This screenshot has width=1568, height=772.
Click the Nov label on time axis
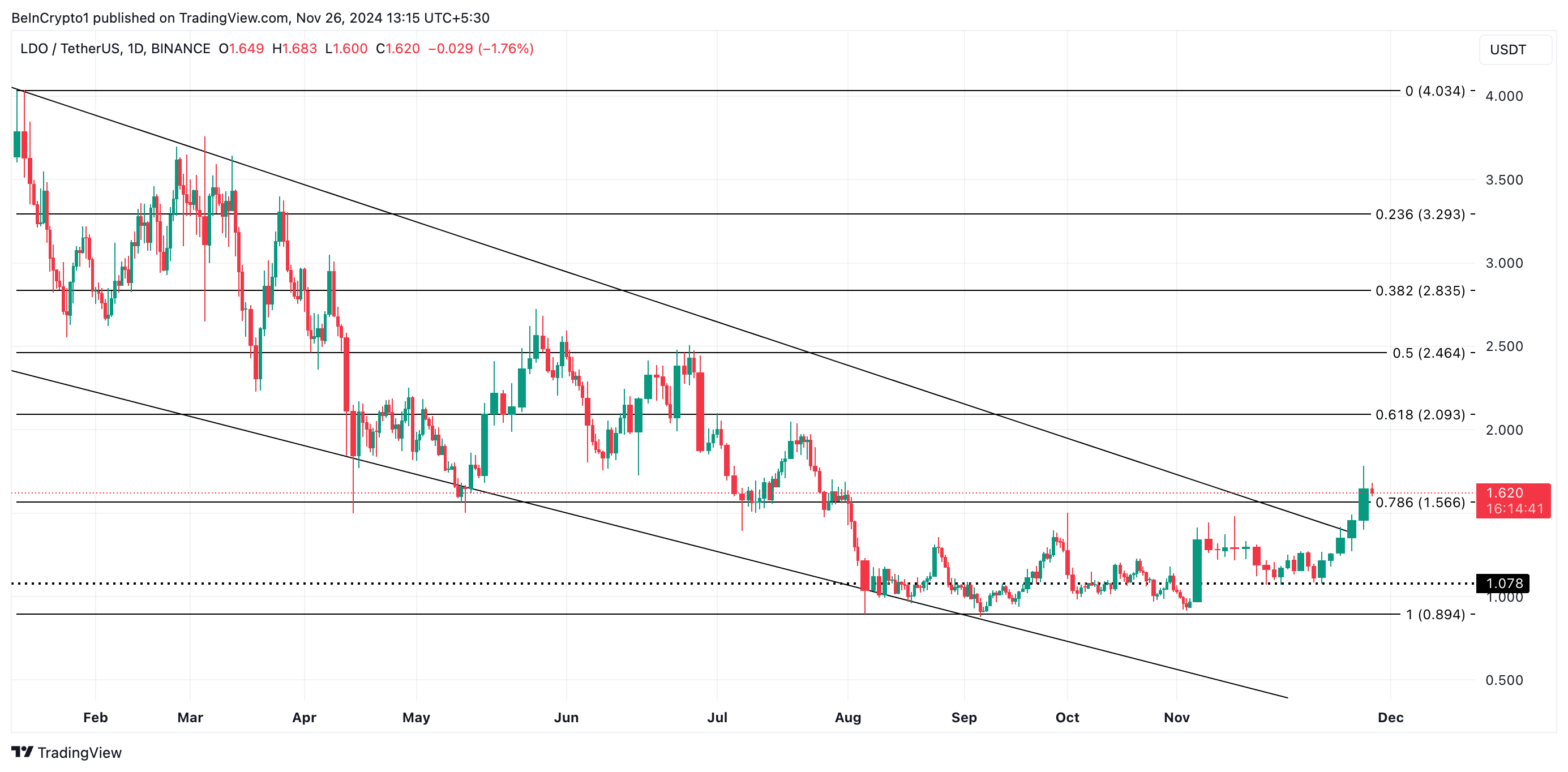(1176, 717)
